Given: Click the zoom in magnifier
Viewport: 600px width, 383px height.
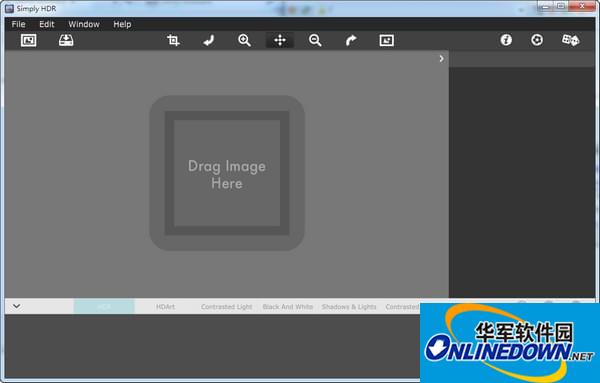Looking at the screenshot, I should [244, 40].
